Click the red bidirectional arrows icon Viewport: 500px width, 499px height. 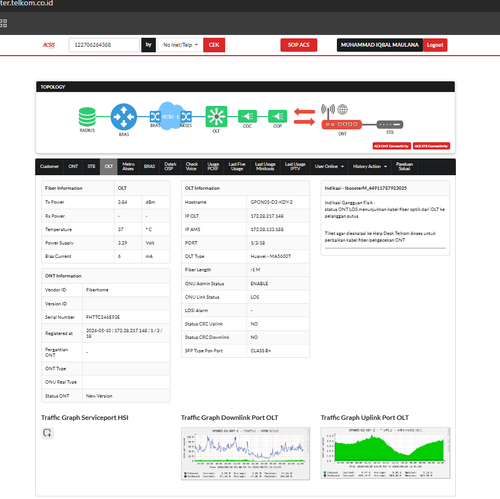304,116
